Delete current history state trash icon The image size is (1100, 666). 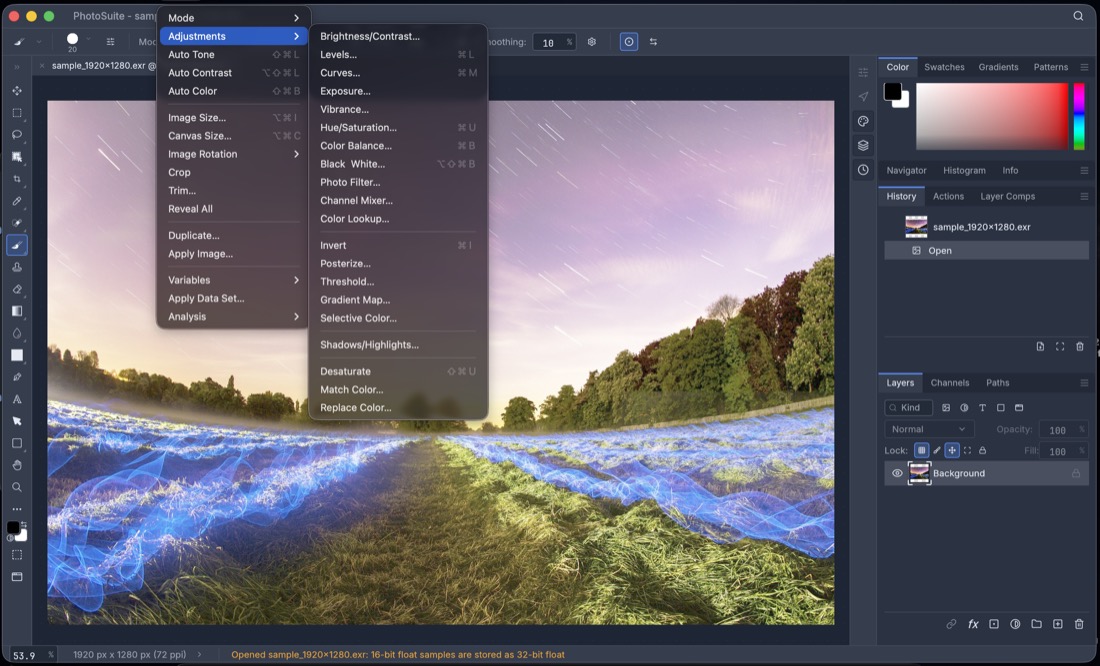pyautogui.click(x=1080, y=346)
